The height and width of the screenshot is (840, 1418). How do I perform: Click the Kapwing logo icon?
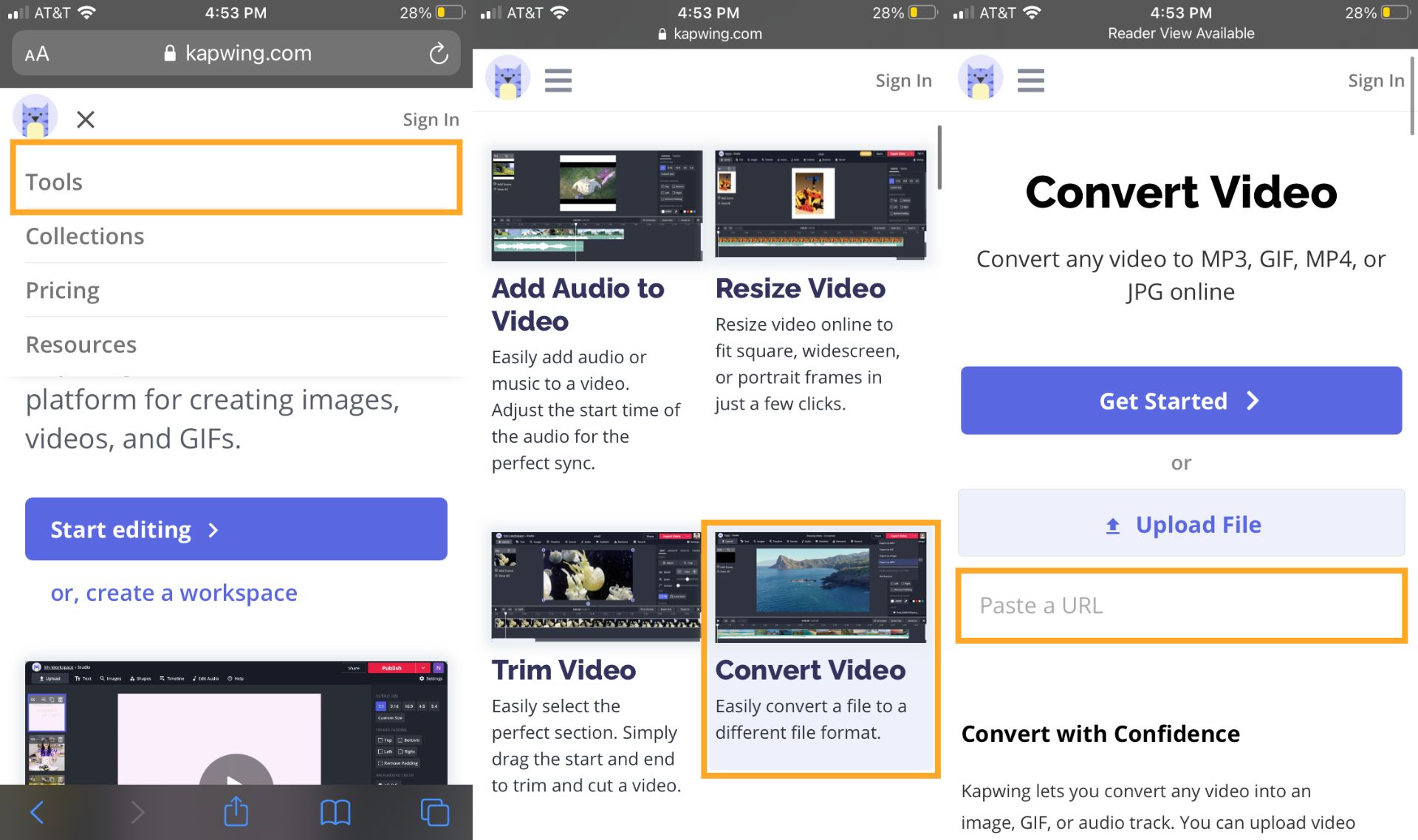tap(35, 120)
